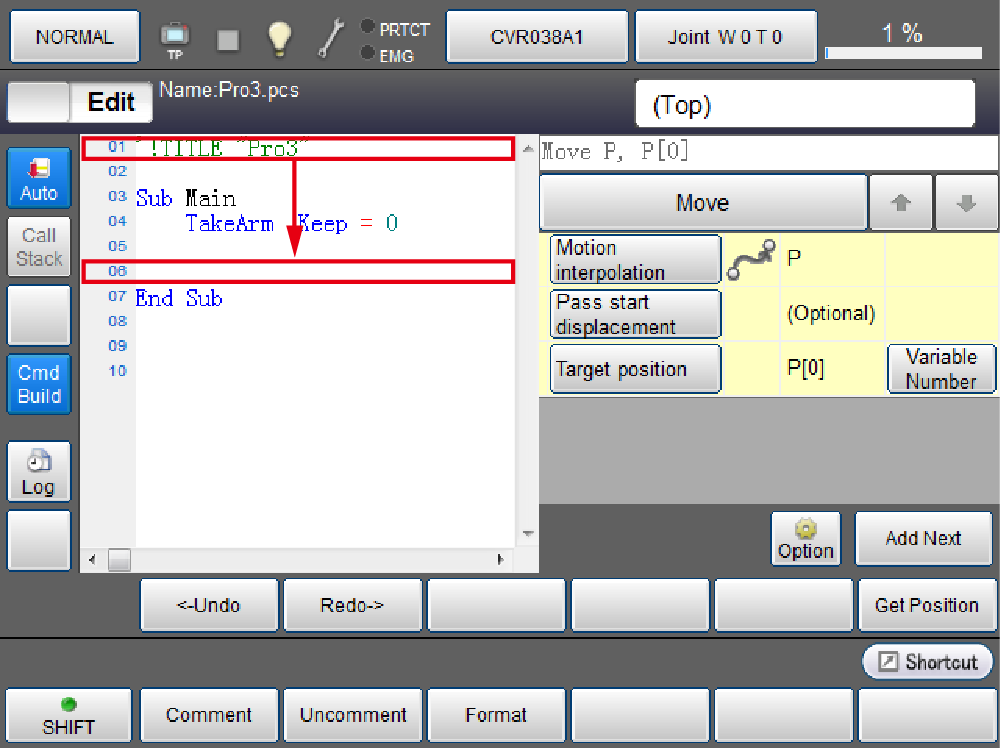1000x749 pixels.
Task: Toggle the SHIFT key
Action: click(69, 716)
